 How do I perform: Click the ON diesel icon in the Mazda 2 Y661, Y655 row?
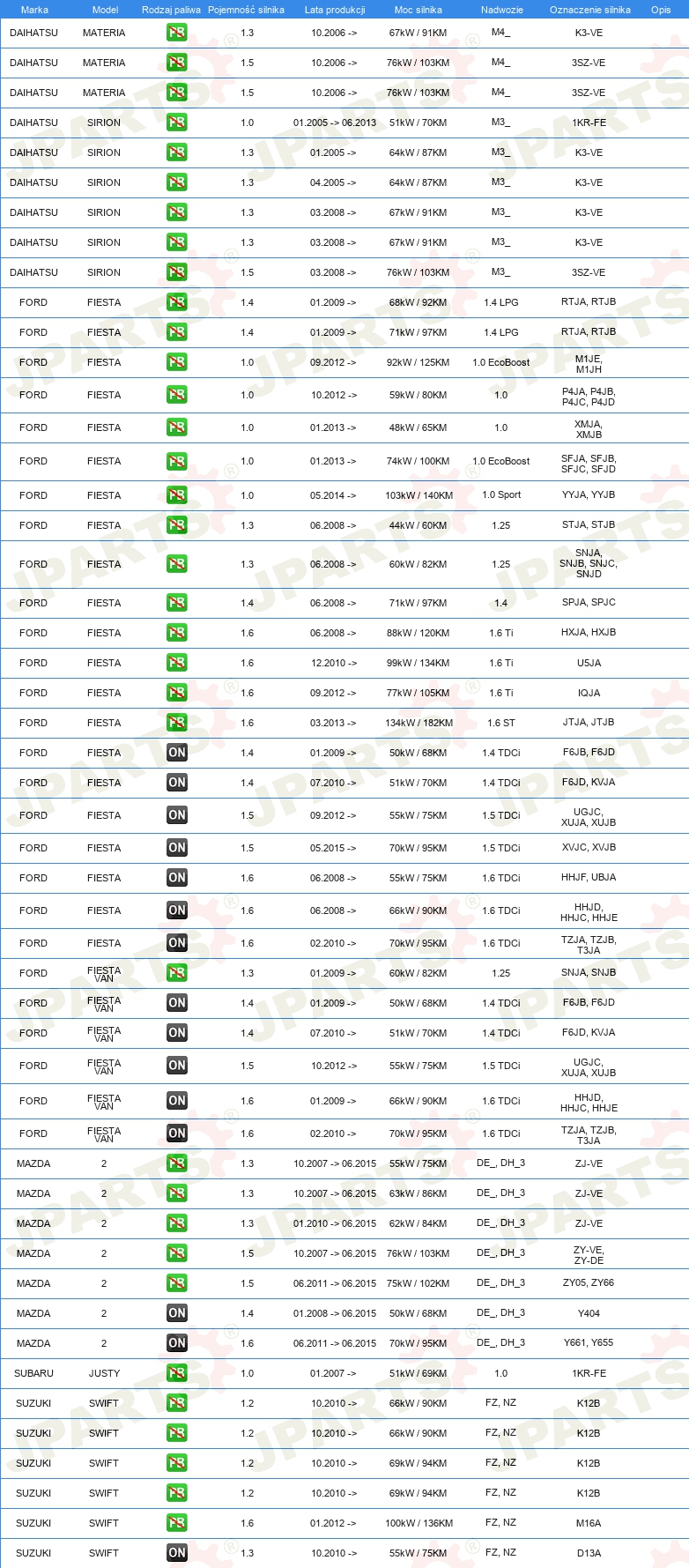pos(176,1343)
